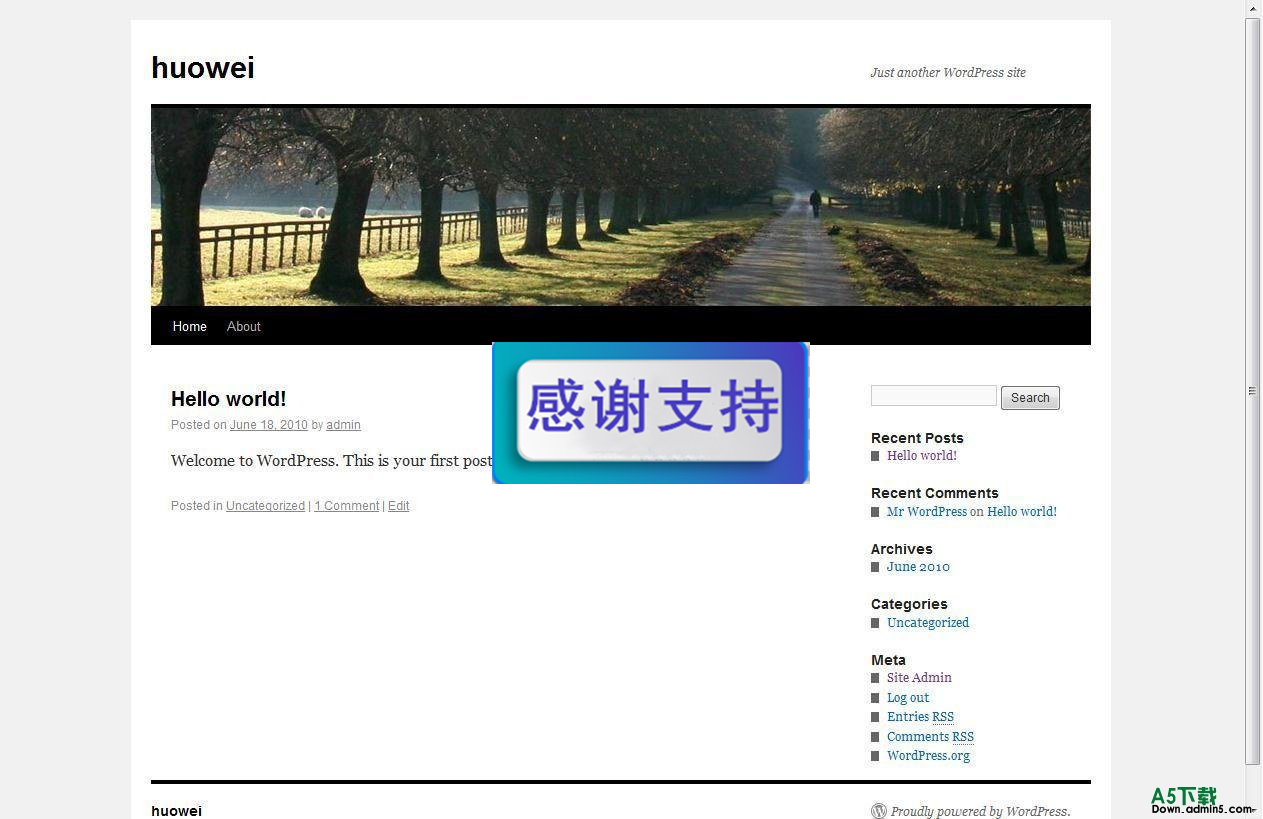Click the tree avenue header image

click(621, 206)
